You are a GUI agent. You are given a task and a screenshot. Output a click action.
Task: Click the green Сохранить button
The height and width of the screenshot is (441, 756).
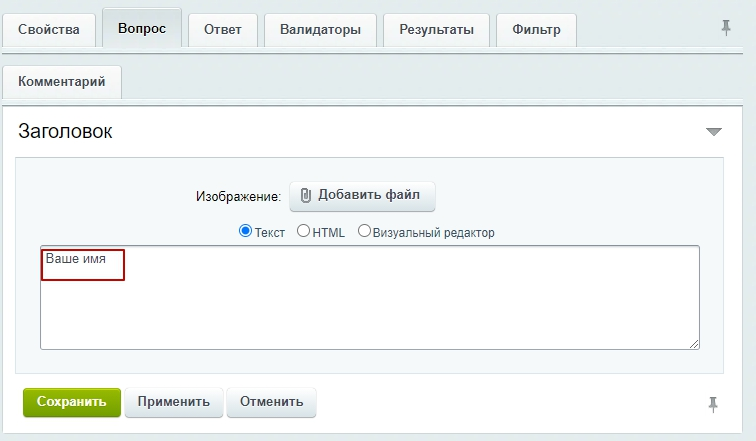(x=72, y=402)
